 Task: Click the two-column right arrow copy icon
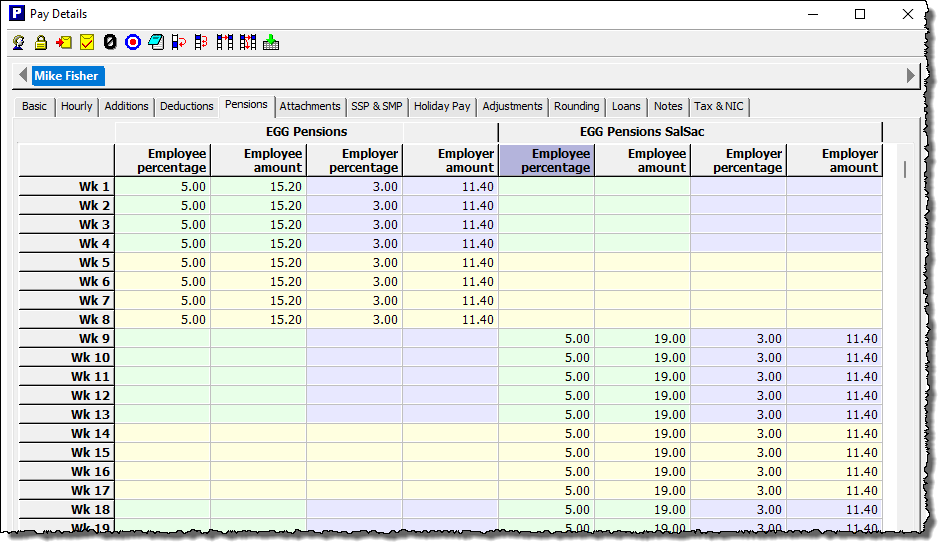click(x=224, y=43)
